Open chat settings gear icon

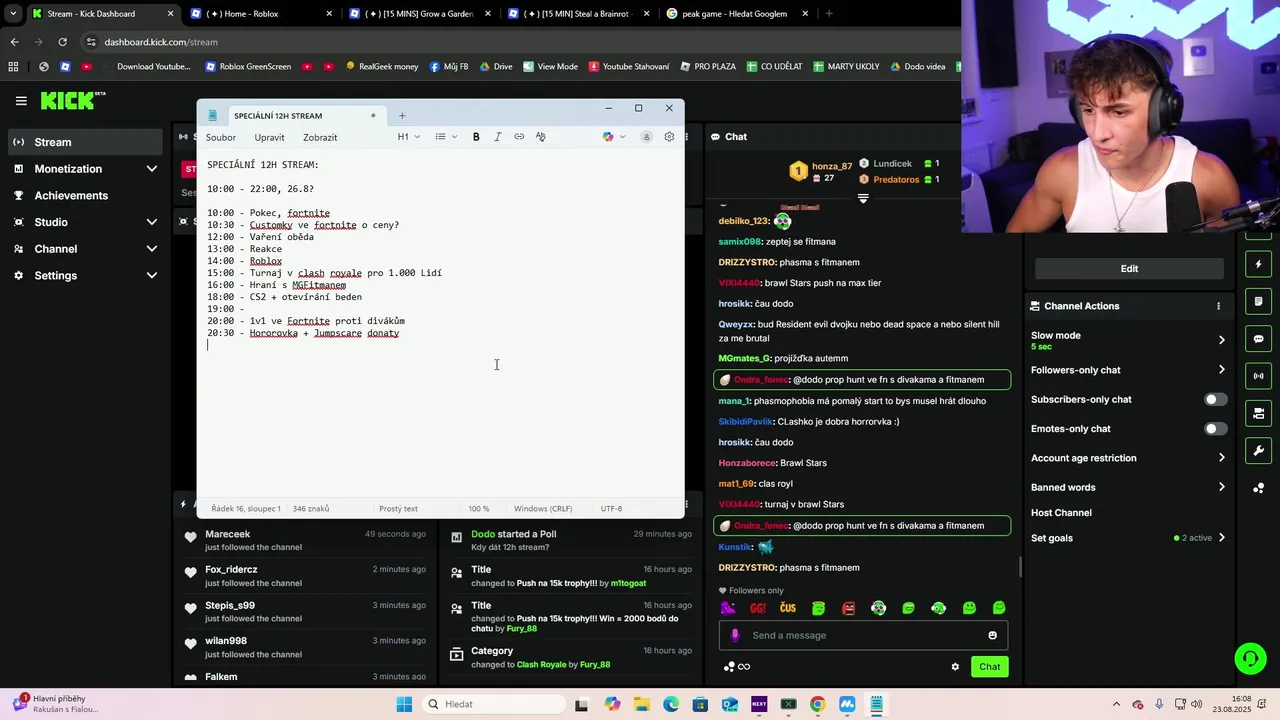coord(955,667)
